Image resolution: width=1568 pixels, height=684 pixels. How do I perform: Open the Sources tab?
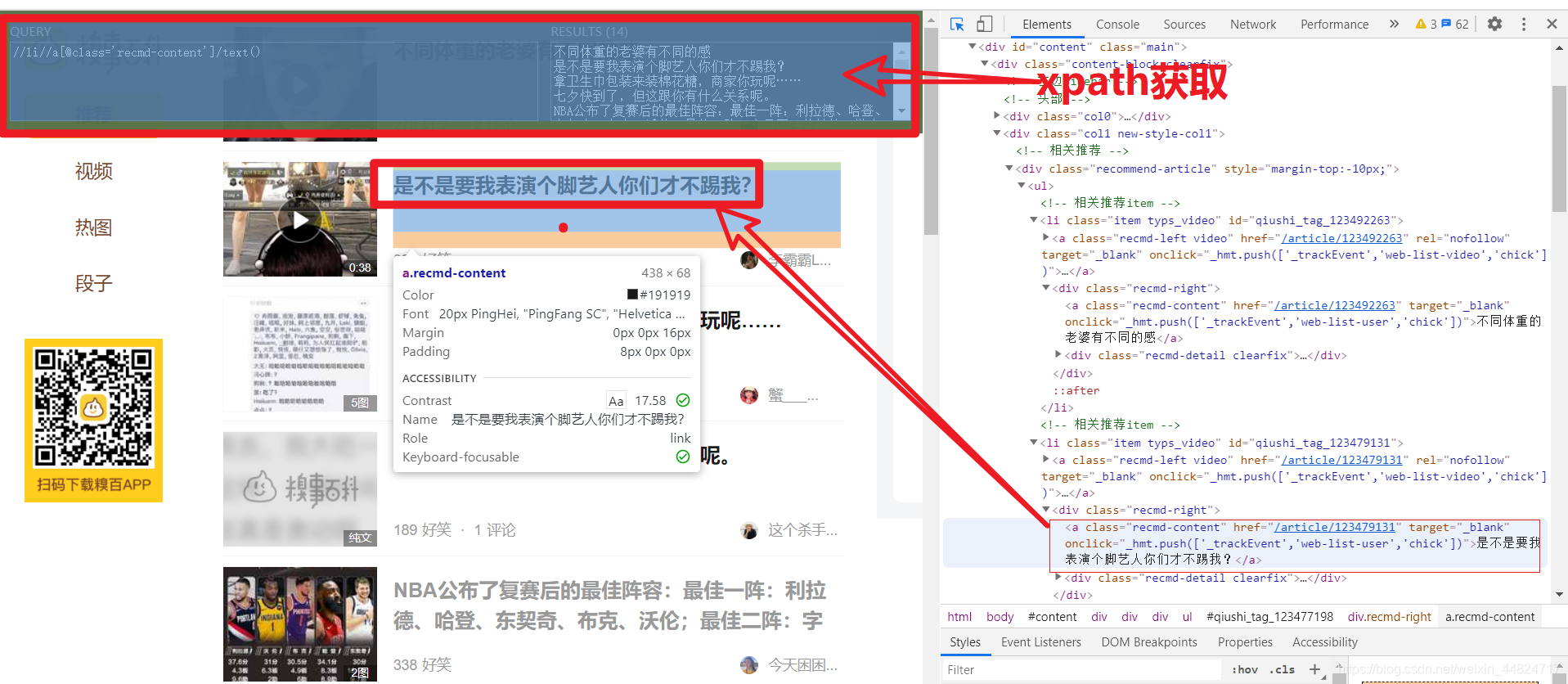click(x=1184, y=25)
